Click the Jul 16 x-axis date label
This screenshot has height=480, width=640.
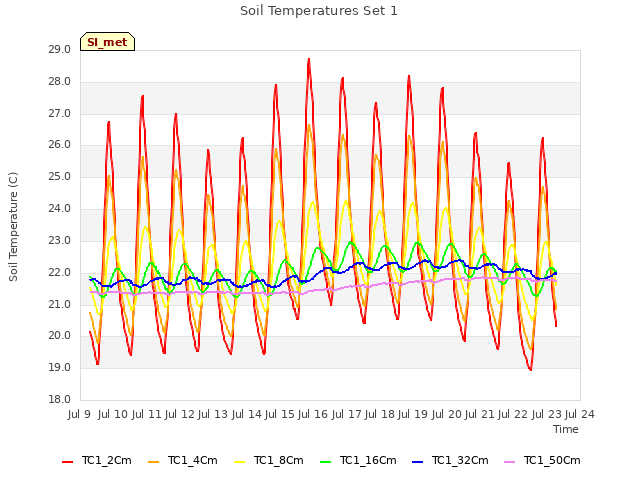[x=312, y=414]
